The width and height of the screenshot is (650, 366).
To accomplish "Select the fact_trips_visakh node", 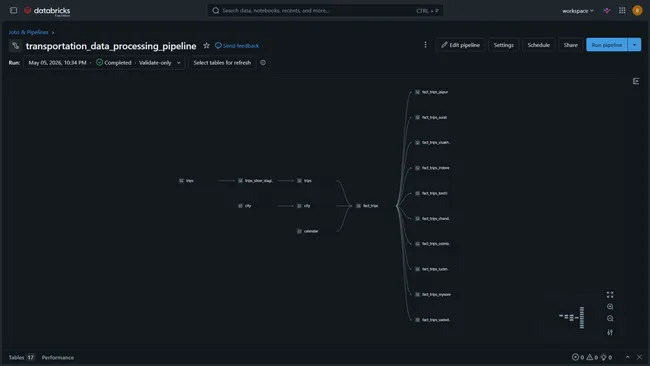I will click(433, 143).
